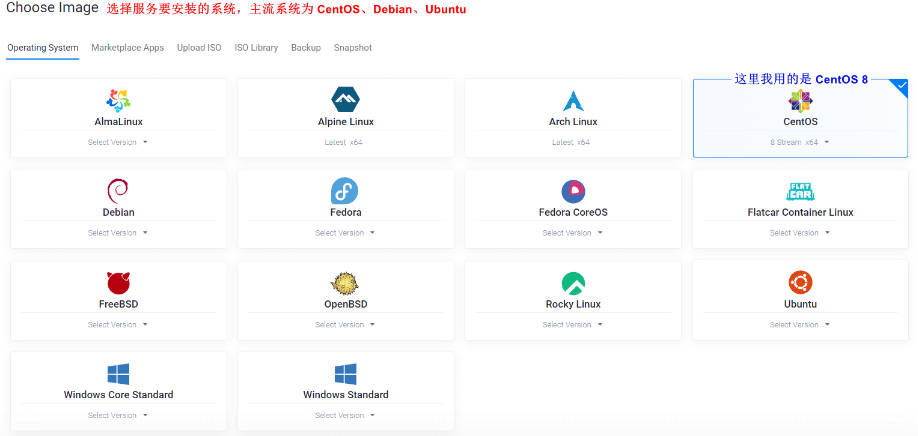The image size is (918, 436).
Task: Choose the Rocky Linux green logo
Action: click(573, 283)
